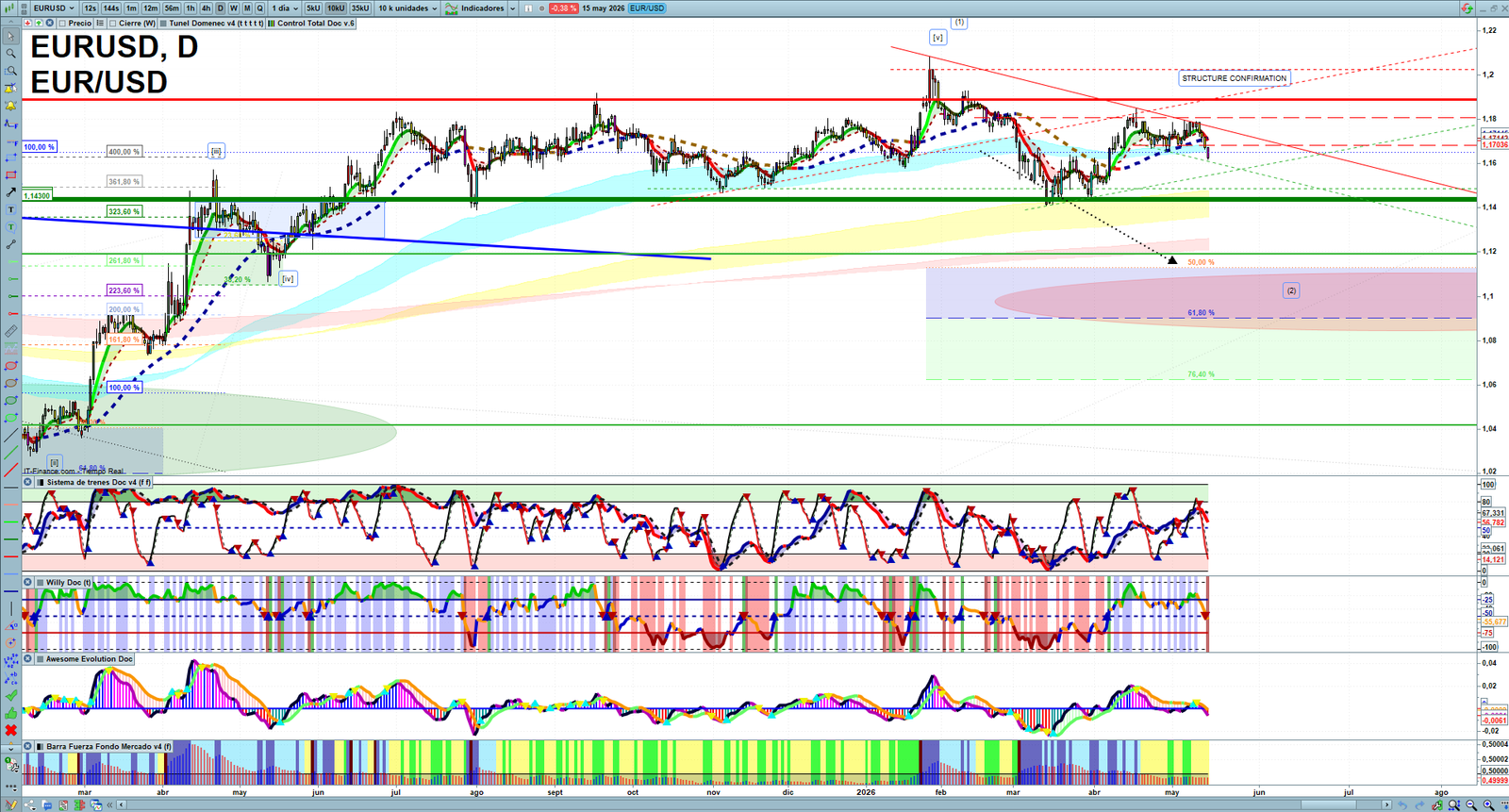Click the pencil drawing mode icon
The image size is (1509, 812).
10,804
